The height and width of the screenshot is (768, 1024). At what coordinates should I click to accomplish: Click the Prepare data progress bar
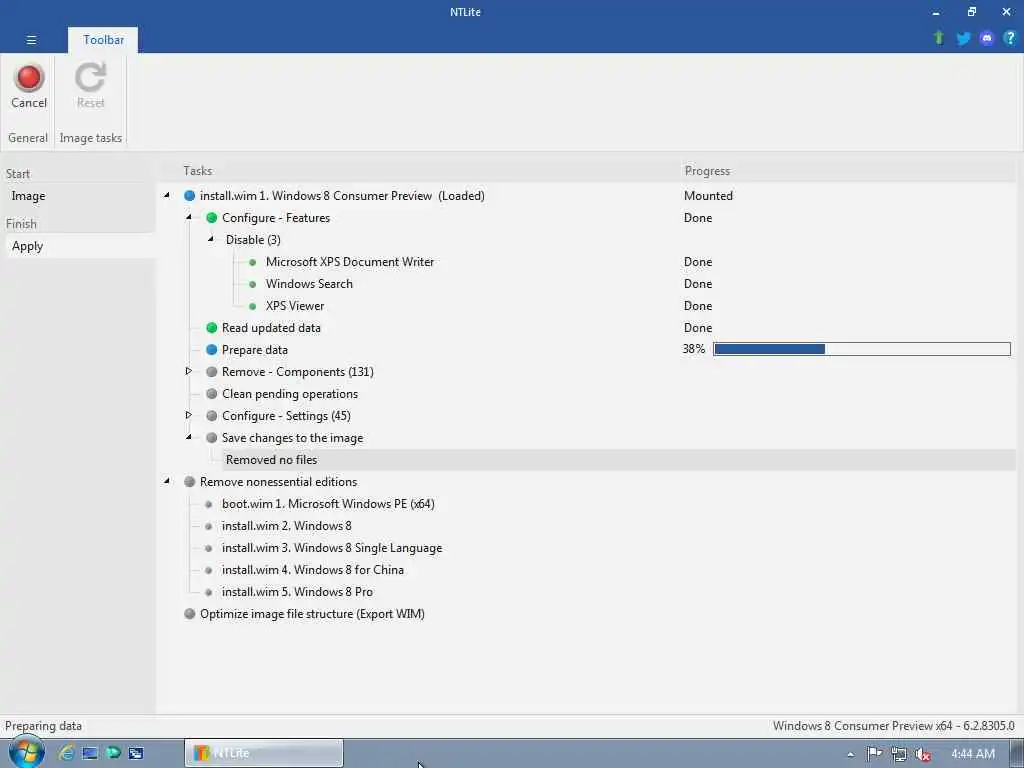click(862, 349)
